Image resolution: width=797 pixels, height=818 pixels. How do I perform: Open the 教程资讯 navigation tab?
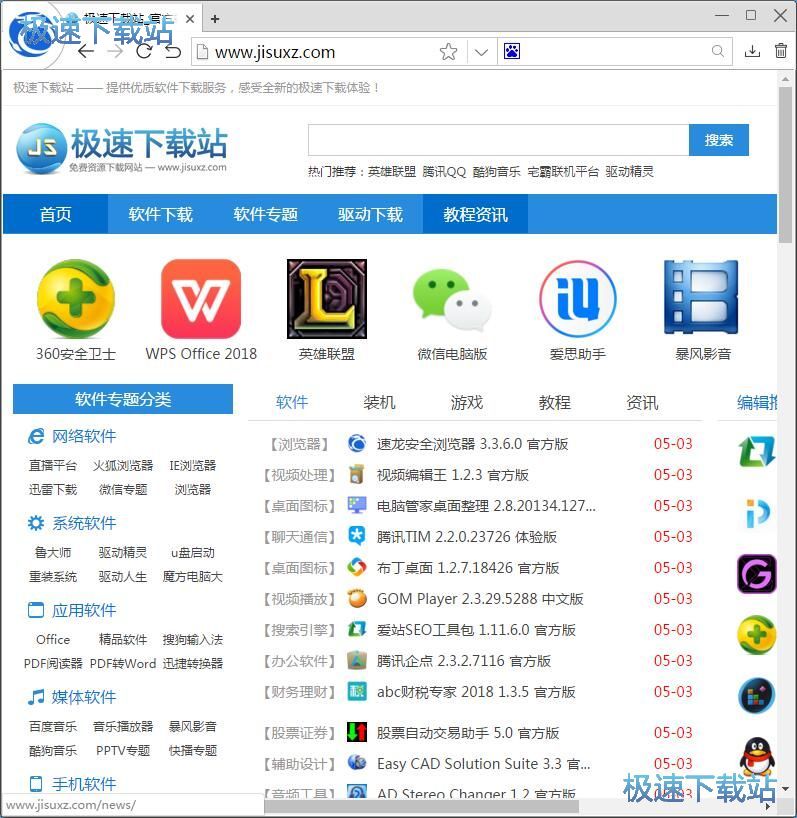point(475,214)
